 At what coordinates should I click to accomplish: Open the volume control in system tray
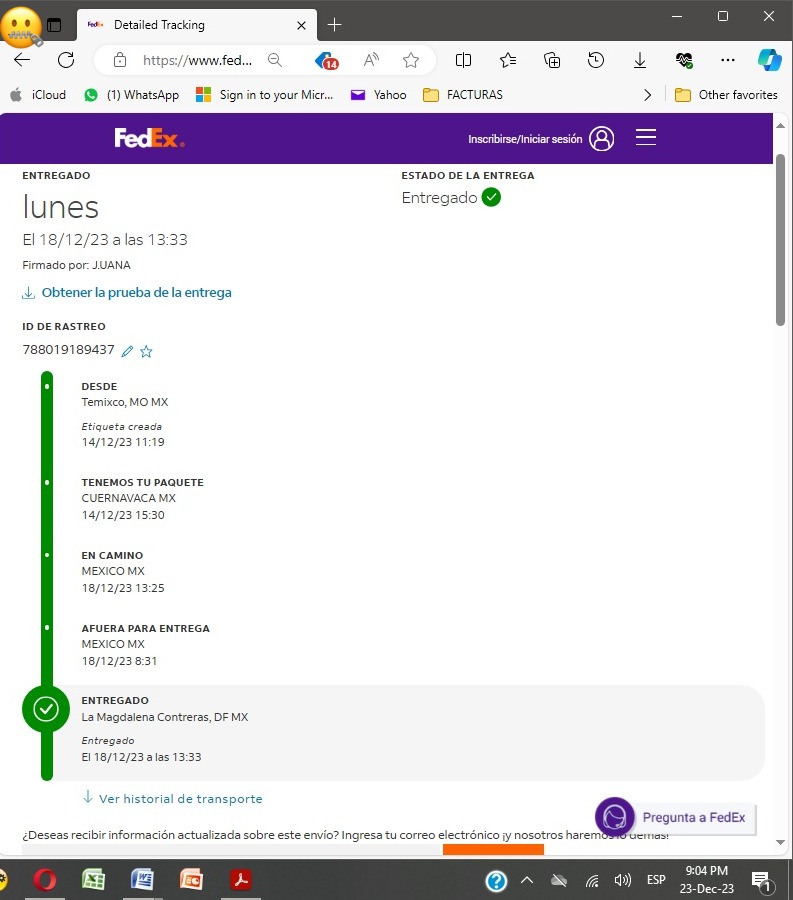tap(623, 880)
